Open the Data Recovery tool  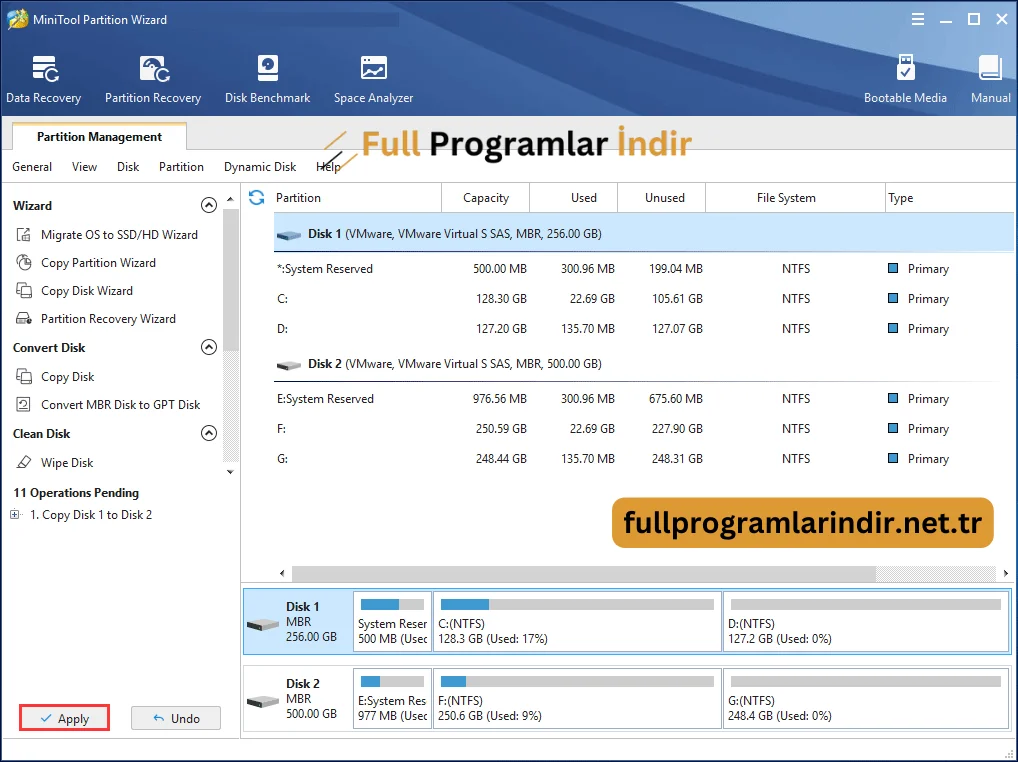pos(43,79)
